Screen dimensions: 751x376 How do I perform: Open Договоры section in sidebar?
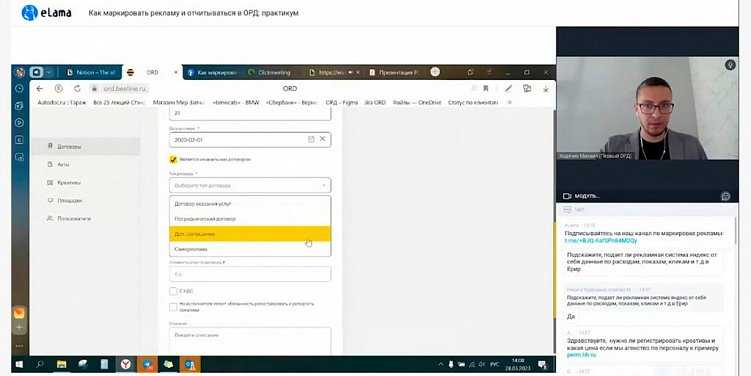86,146
